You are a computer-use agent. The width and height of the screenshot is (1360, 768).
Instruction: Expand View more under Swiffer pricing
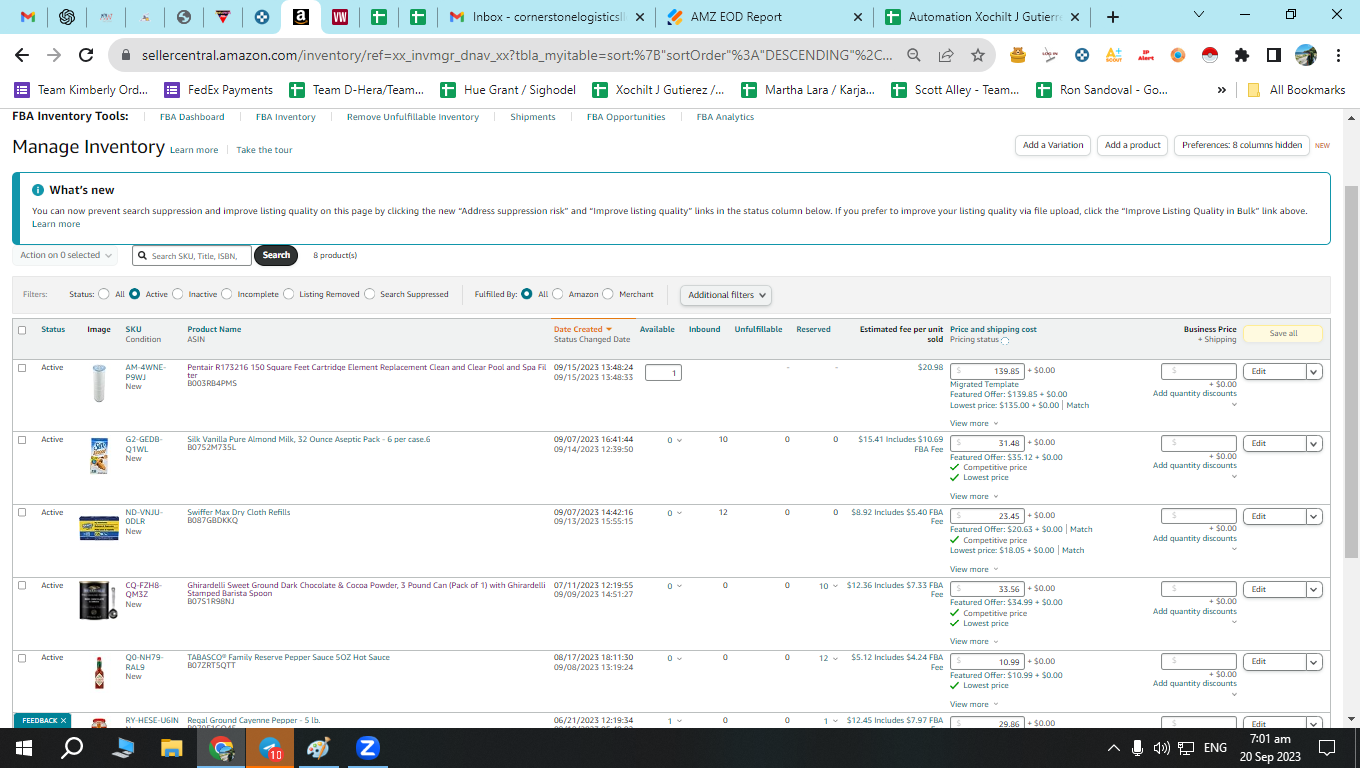pos(972,569)
